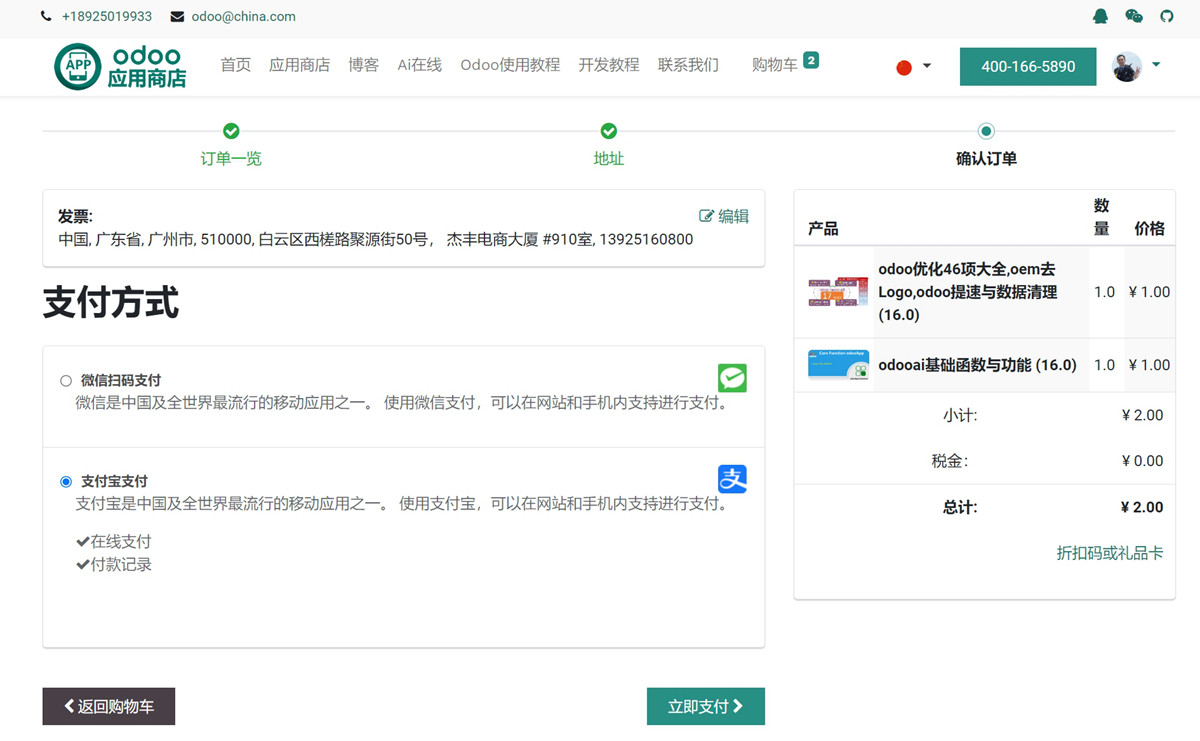
Task: Click the 总计 amount ¥ 2.00
Action: click(1142, 507)
